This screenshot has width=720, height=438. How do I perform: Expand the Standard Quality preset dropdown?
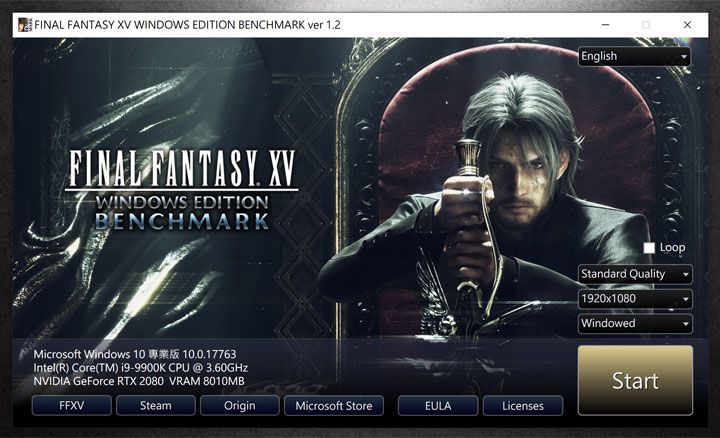coord(635,274)
